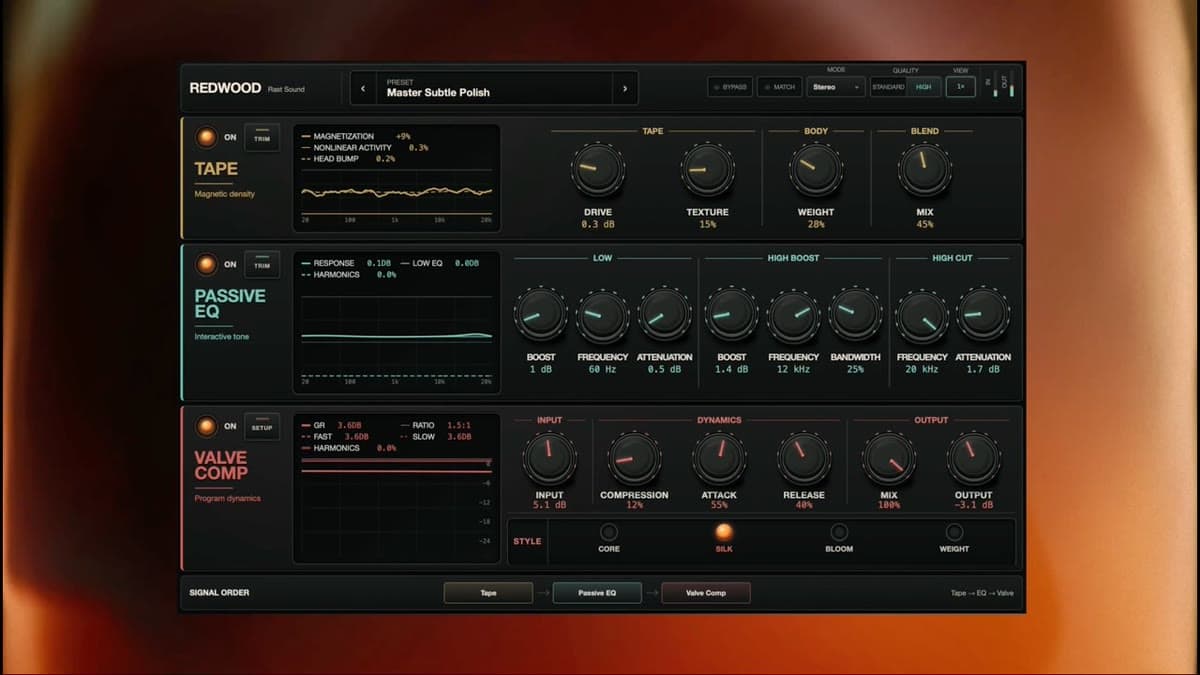Click the Release value 40%
Screen dimensions: 1200x675
(804, 505)
